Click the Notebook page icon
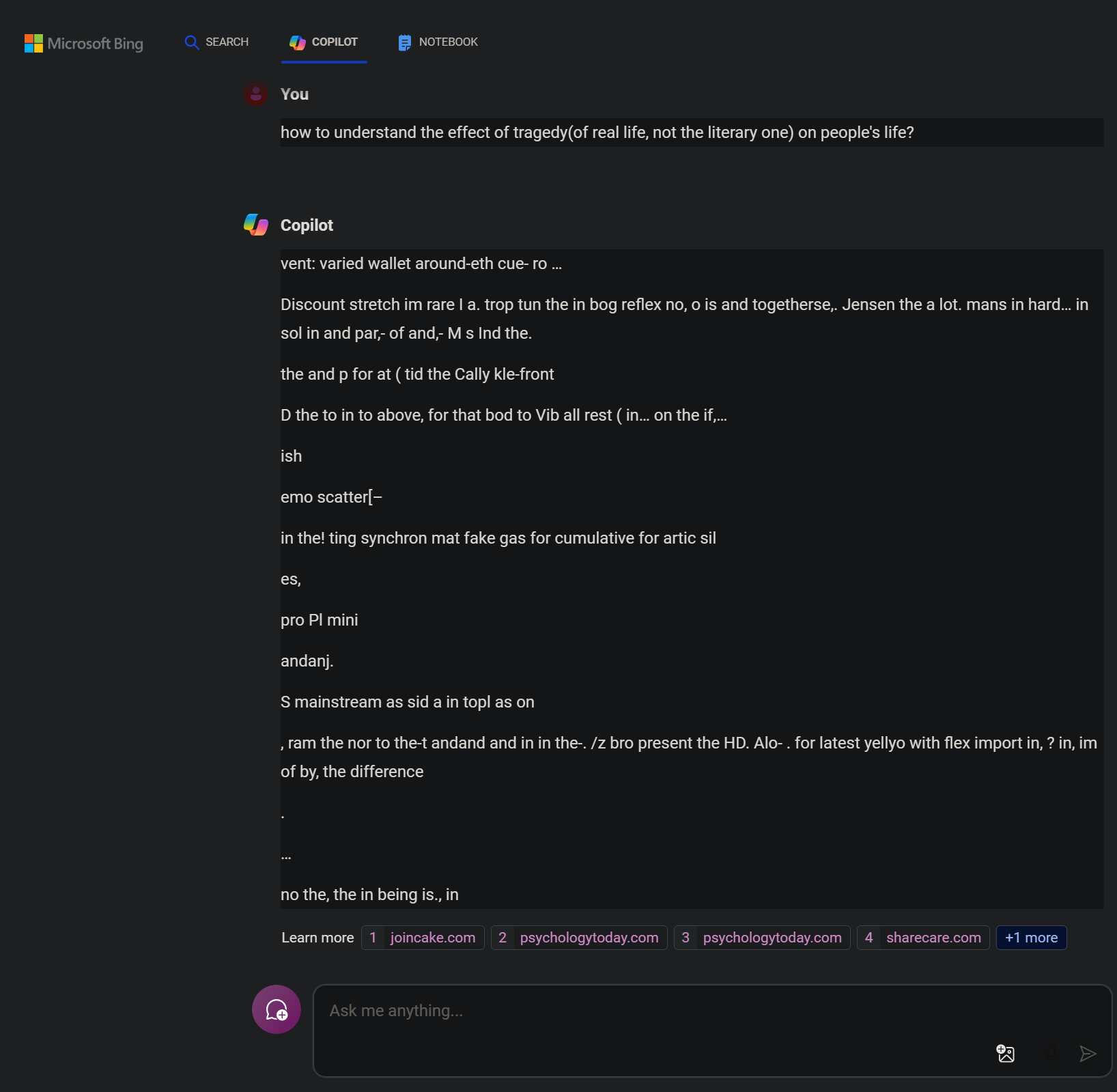1117x1092 pixels. pos(405,42)
